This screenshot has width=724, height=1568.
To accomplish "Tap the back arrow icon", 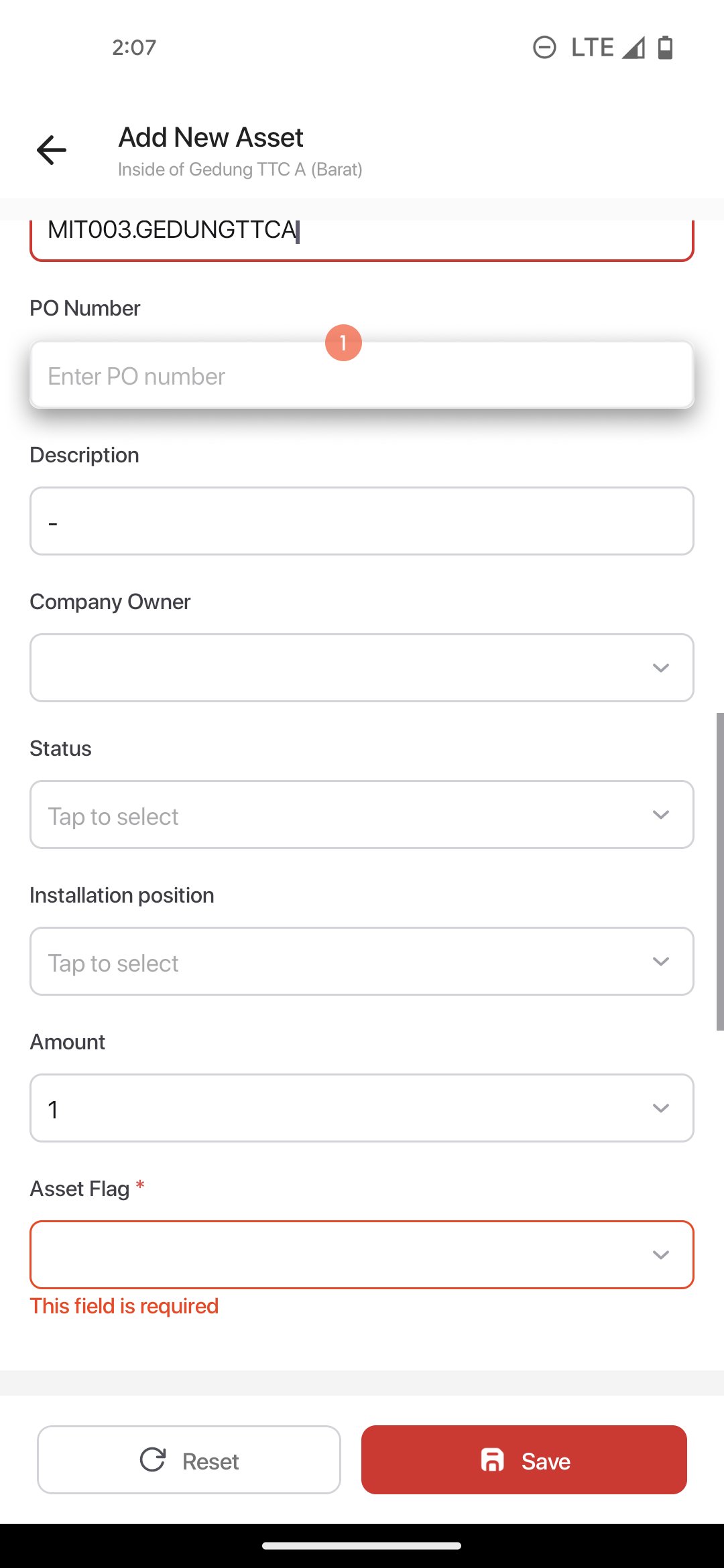I will pyautogui.click(x=52, y=149).
